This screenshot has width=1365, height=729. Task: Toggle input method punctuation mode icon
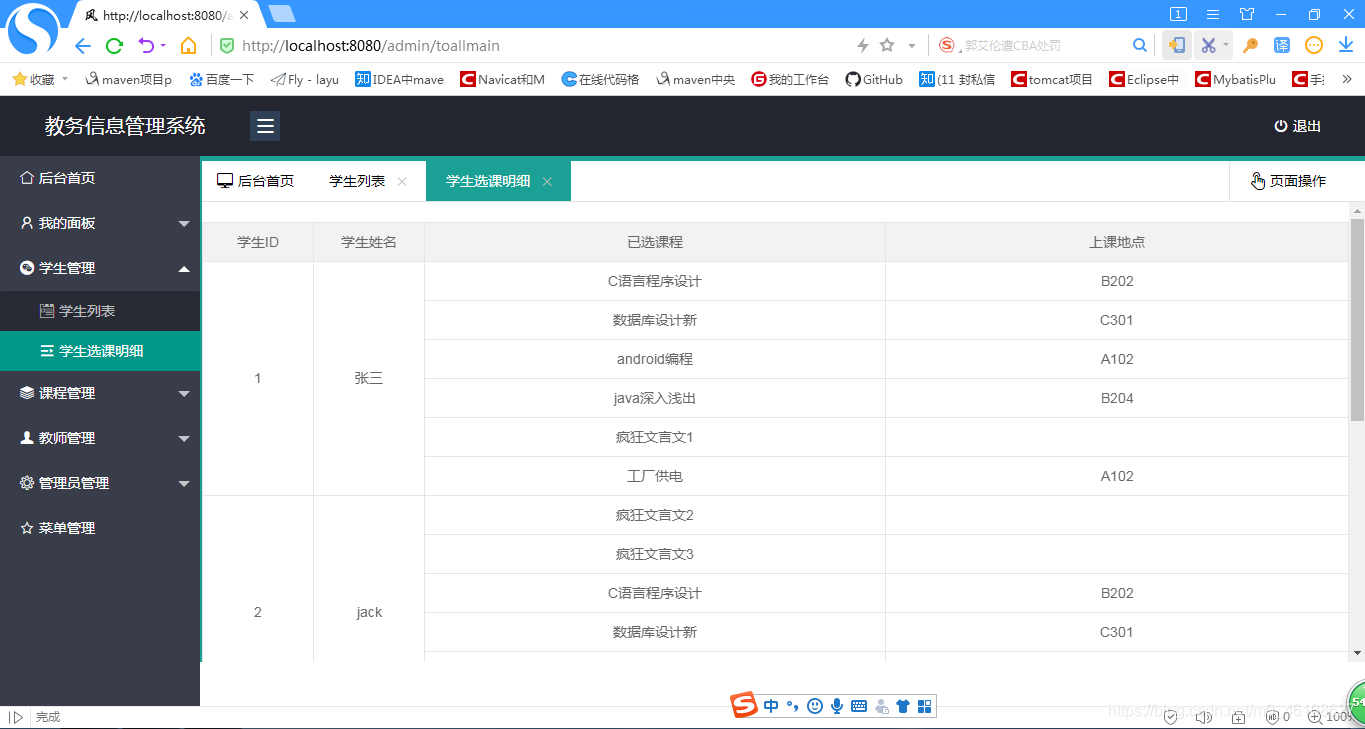[x=792, y=706]
